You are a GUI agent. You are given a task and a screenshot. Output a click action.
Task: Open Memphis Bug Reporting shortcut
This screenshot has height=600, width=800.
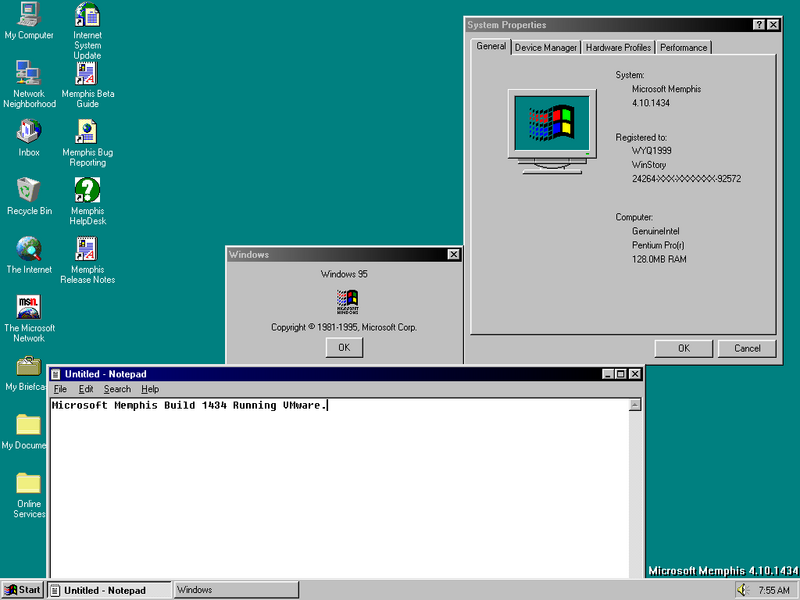pos(87,132)
